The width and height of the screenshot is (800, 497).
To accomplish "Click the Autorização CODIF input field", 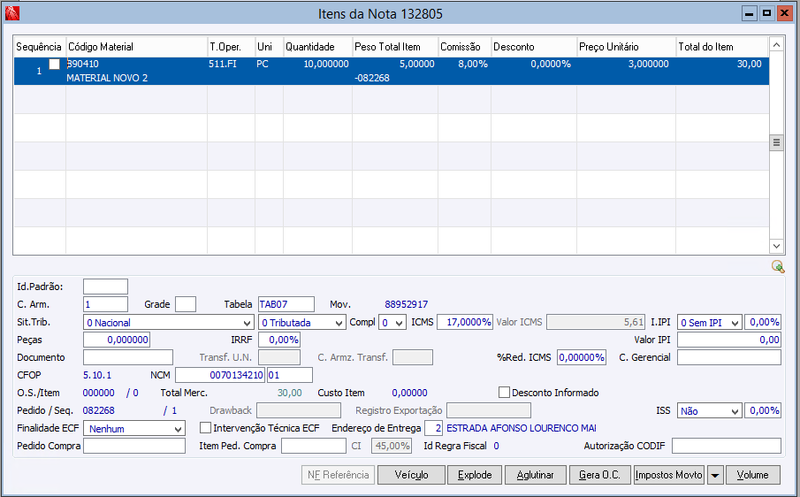I will point(726,446).
